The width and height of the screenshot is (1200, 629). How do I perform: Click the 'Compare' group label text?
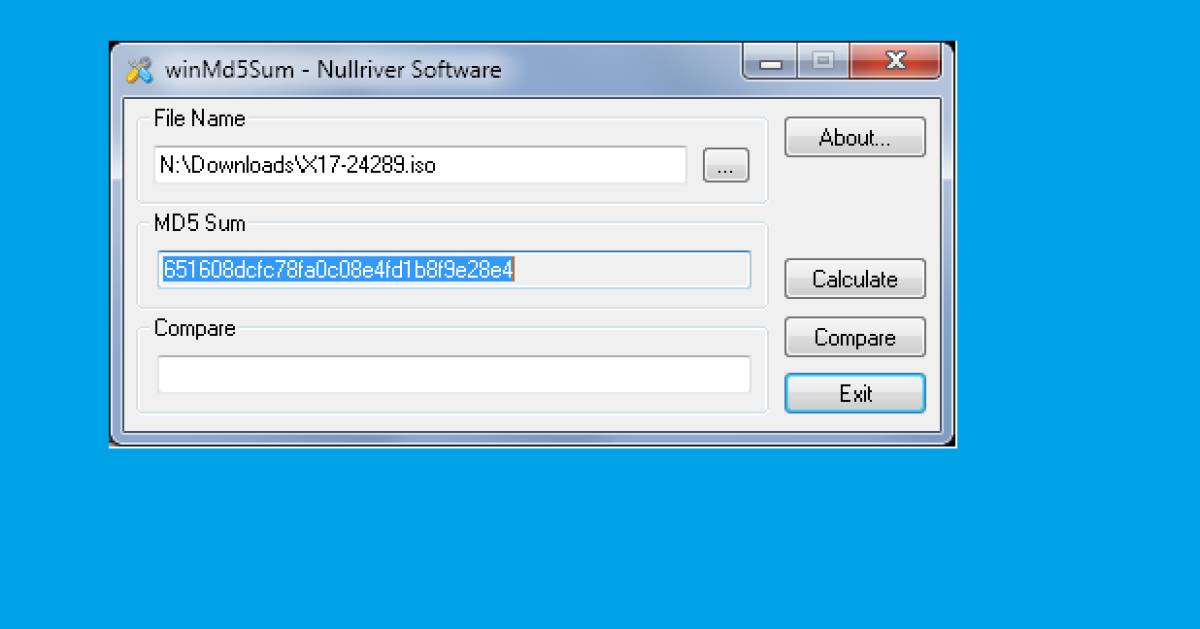pos(195,328)
